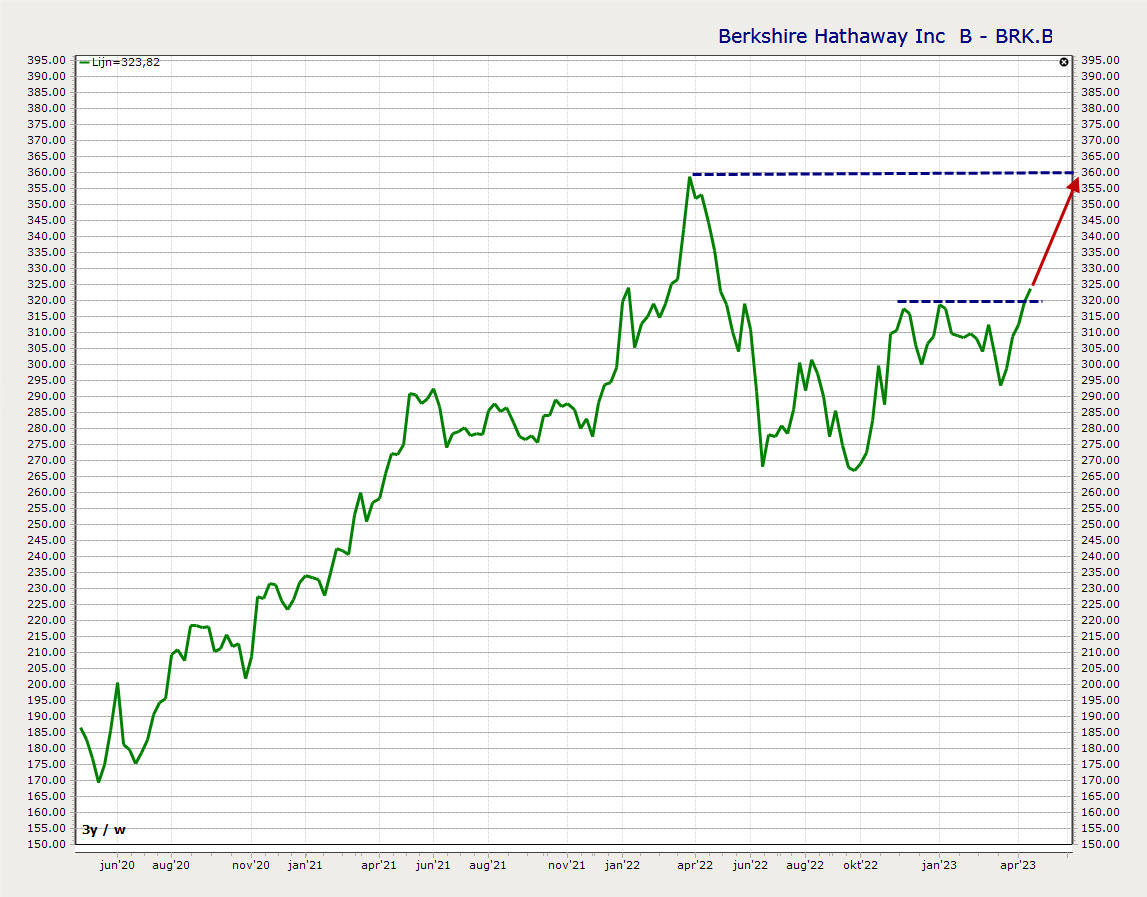The width and height of the screenshot is (1147, 897).
Task: Click the nov'20 date axis label
Action: pyautogui.click(x=250, y=864)
